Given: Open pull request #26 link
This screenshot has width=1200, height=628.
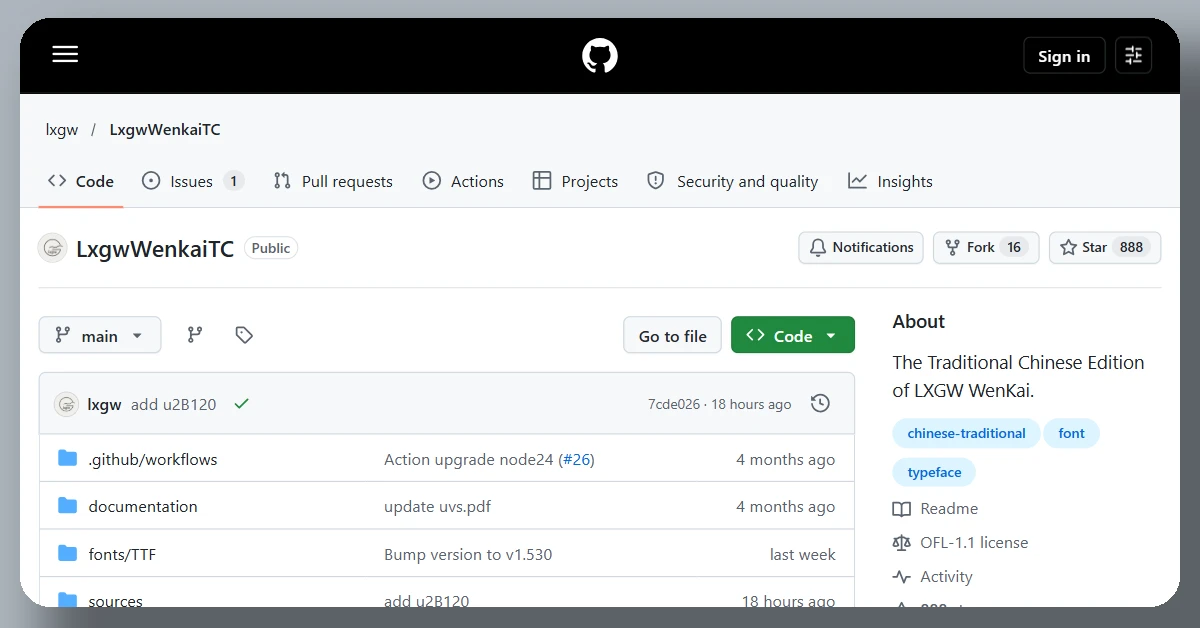Looking at the screenshot, I should point(576,460).
